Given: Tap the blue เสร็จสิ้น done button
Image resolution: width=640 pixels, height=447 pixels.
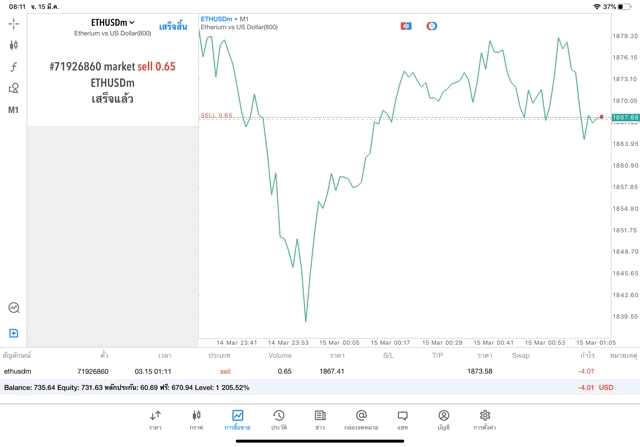Looking at the screenshot, I should click(173, 27).
